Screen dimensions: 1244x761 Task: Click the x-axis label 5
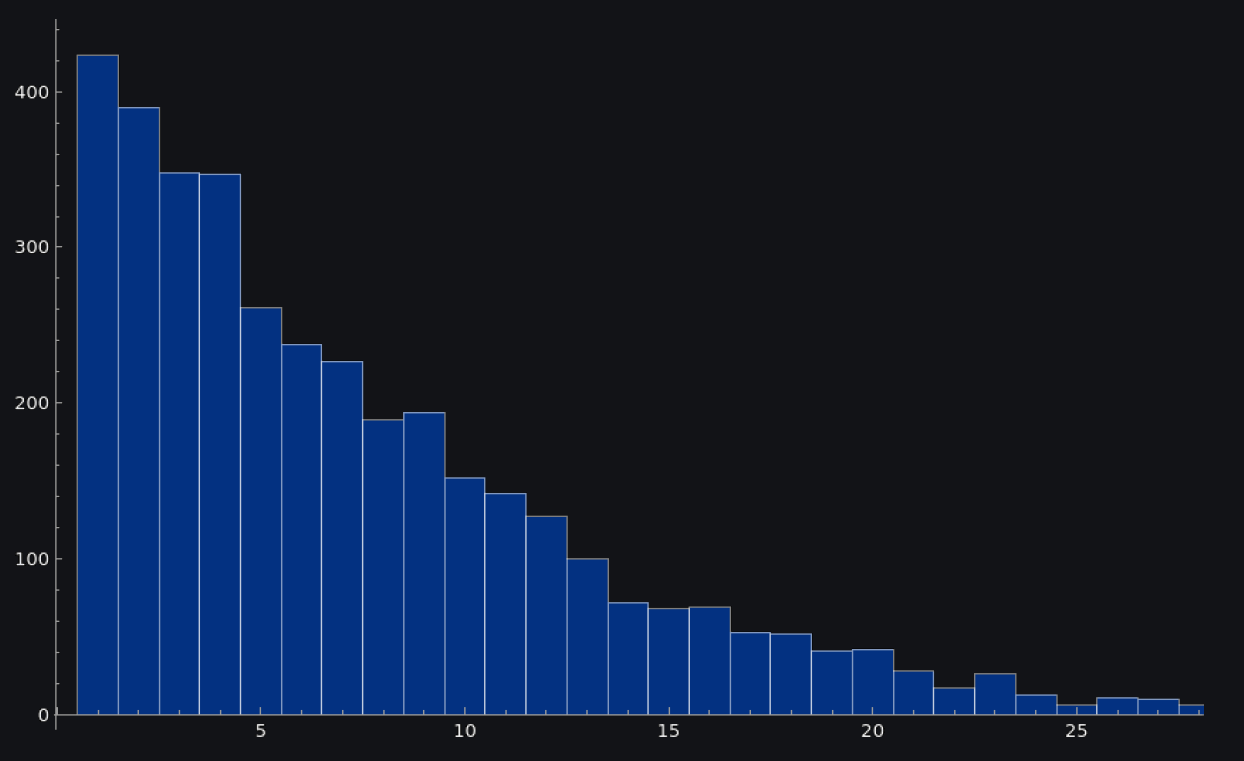coord(261,732)
